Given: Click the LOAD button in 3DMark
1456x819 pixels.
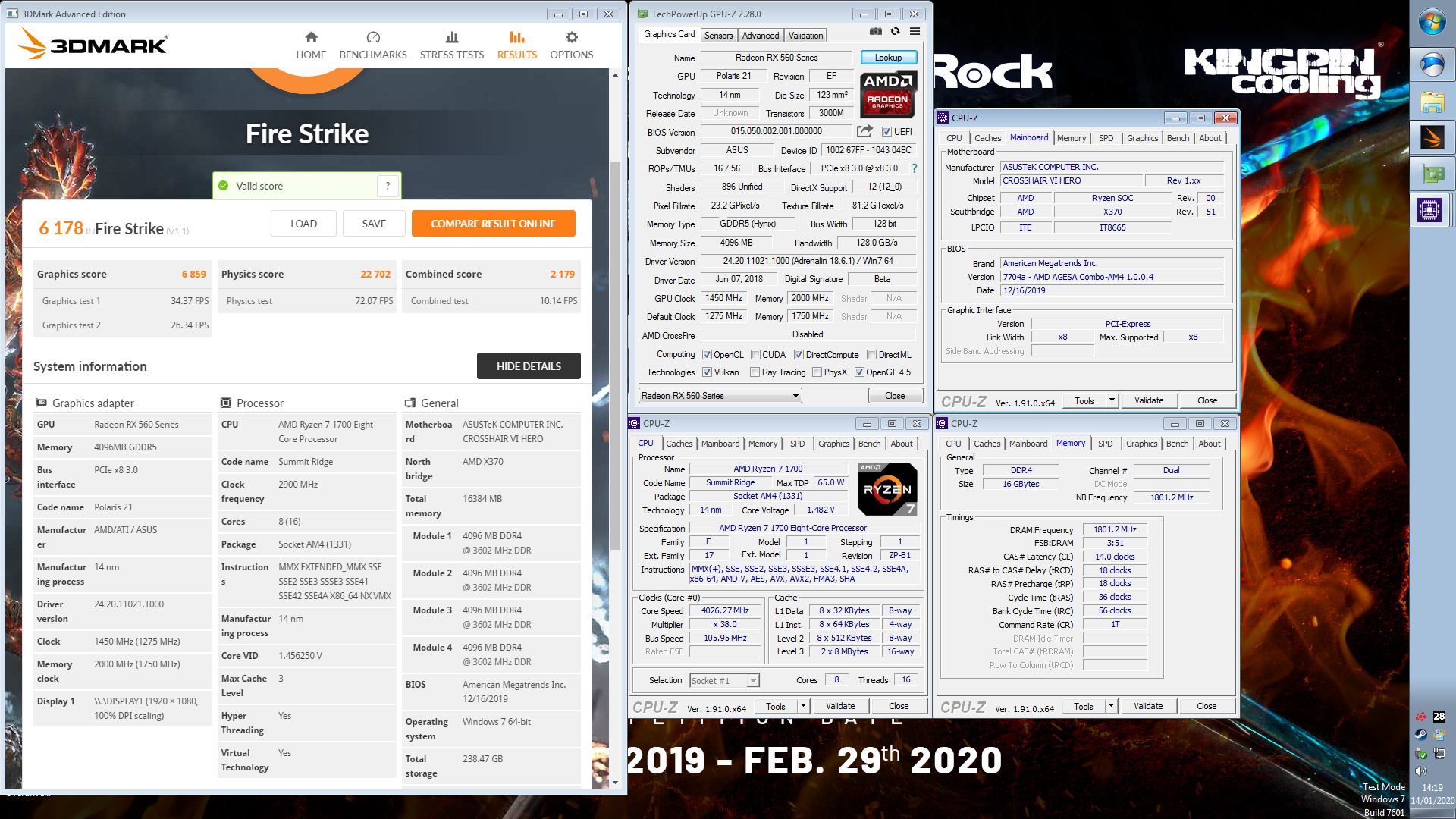Looking at the screenshot, I should pos(303,224).
